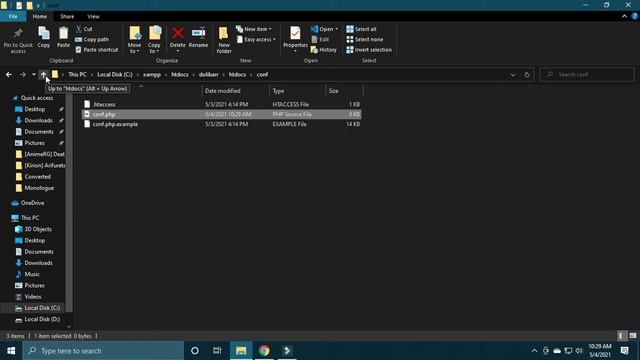Click Copy path in Clipboard group

[92, 40]
